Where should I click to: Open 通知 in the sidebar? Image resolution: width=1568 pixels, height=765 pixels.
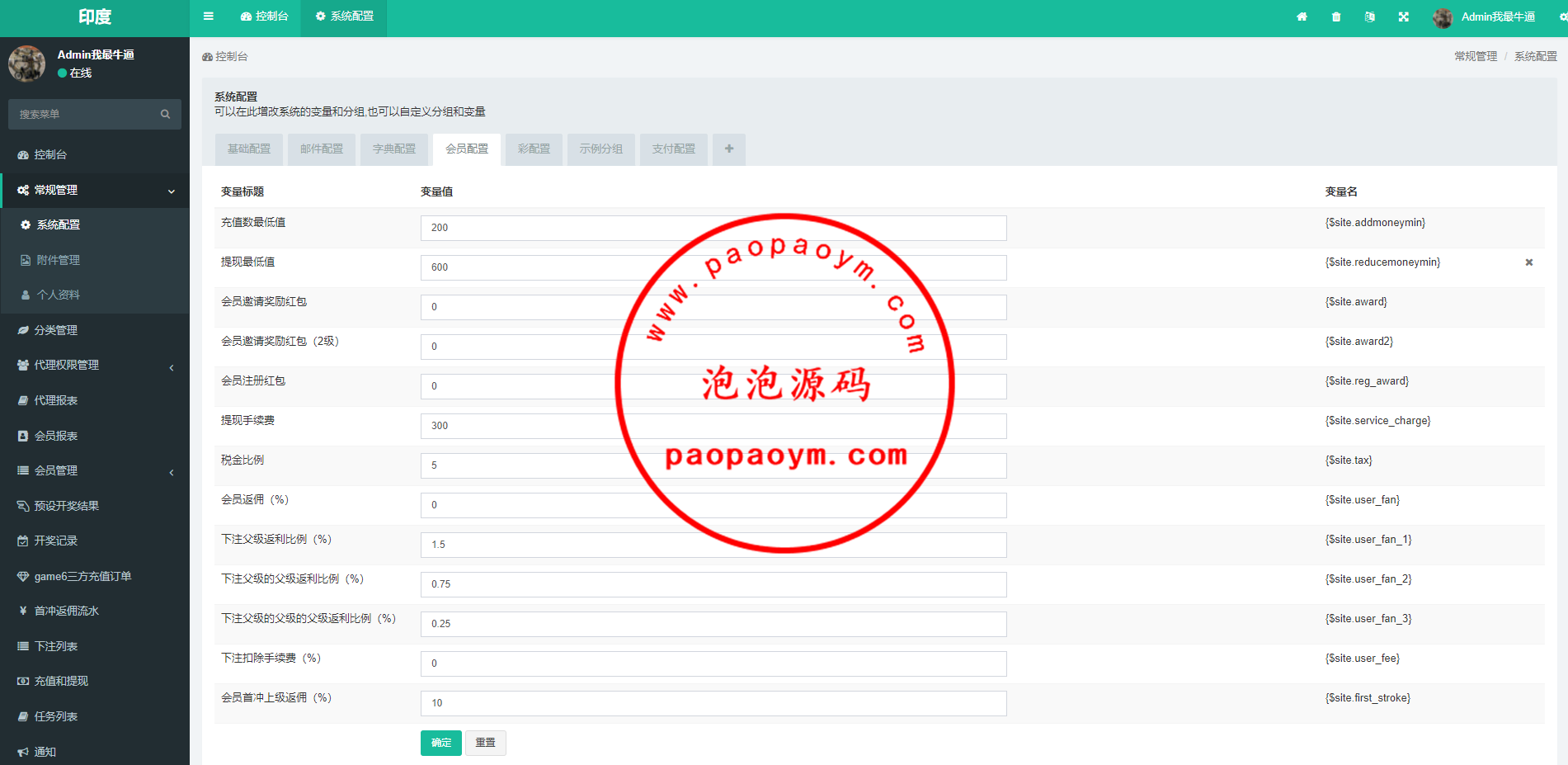click(95, 752)
